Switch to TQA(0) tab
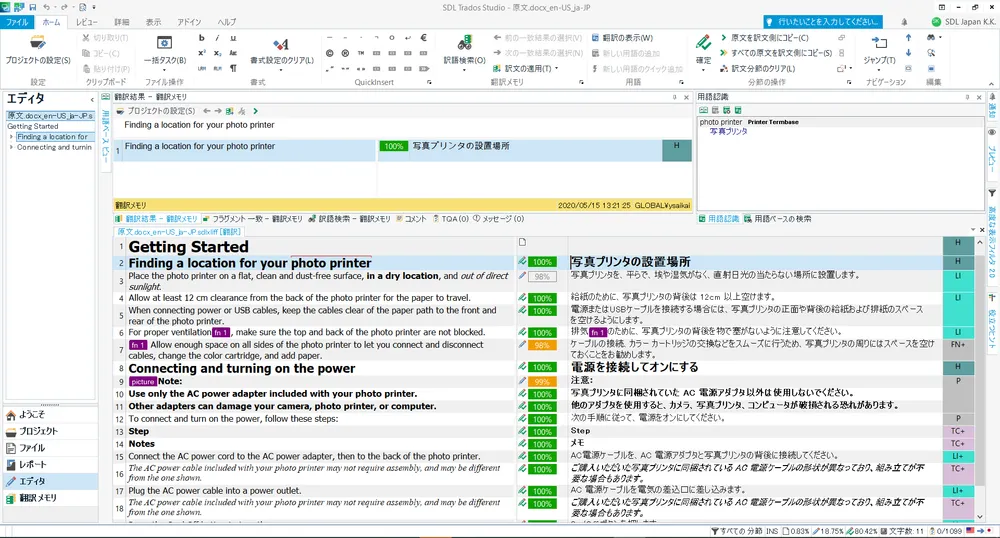The image size is (1000, 538). [x=451, y=219]
